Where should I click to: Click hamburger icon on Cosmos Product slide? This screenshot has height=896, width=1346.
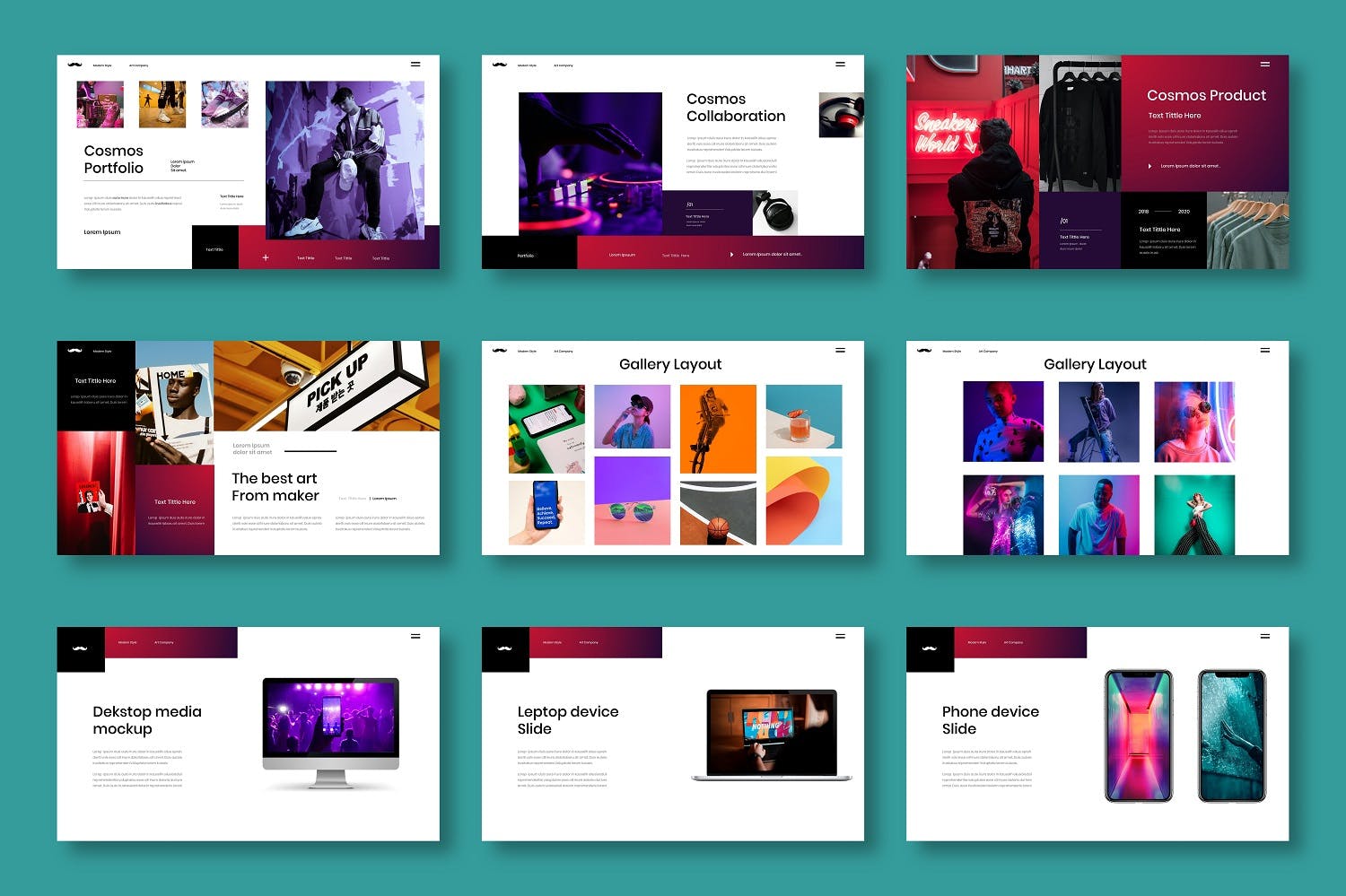(x=1264, y=64)
